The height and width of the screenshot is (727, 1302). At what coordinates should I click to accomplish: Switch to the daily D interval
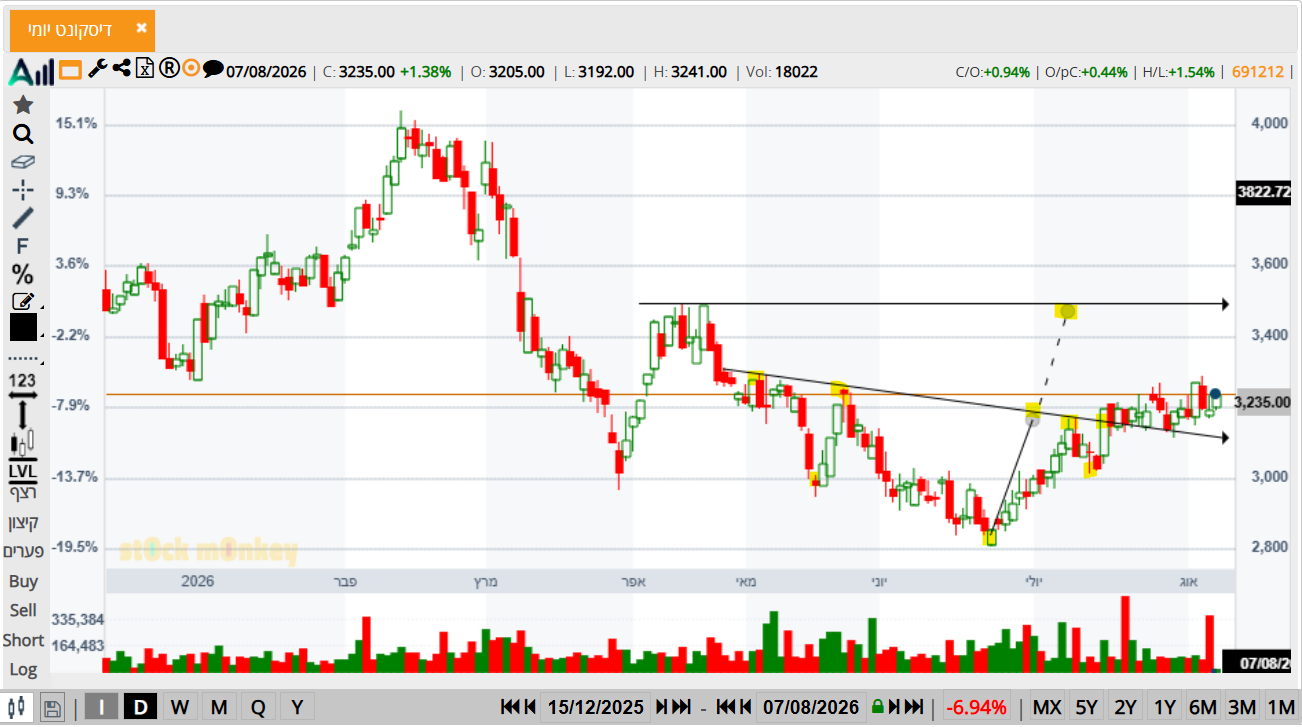[141, 707]
